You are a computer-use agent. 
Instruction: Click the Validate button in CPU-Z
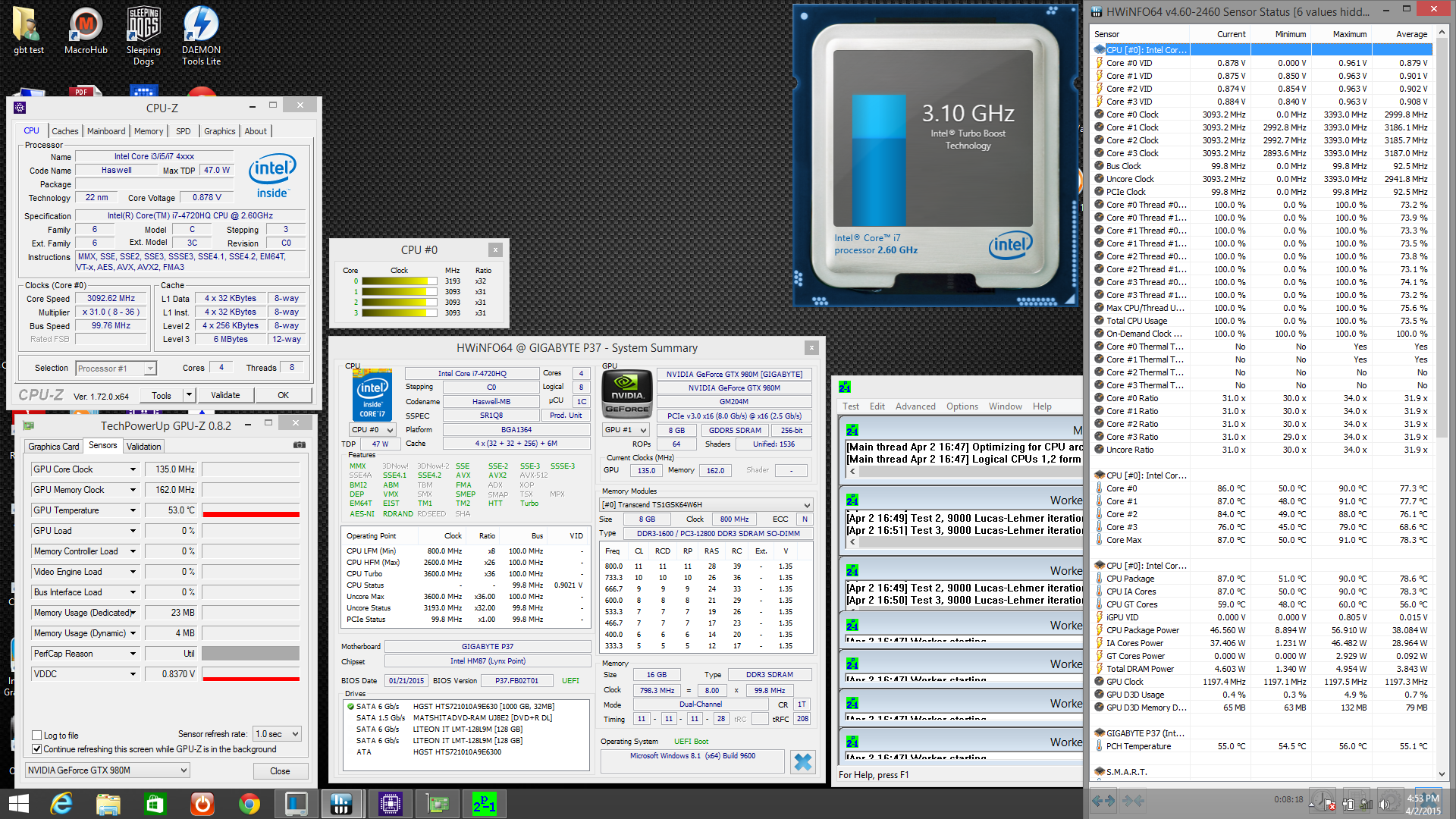(x=225, y=395)
